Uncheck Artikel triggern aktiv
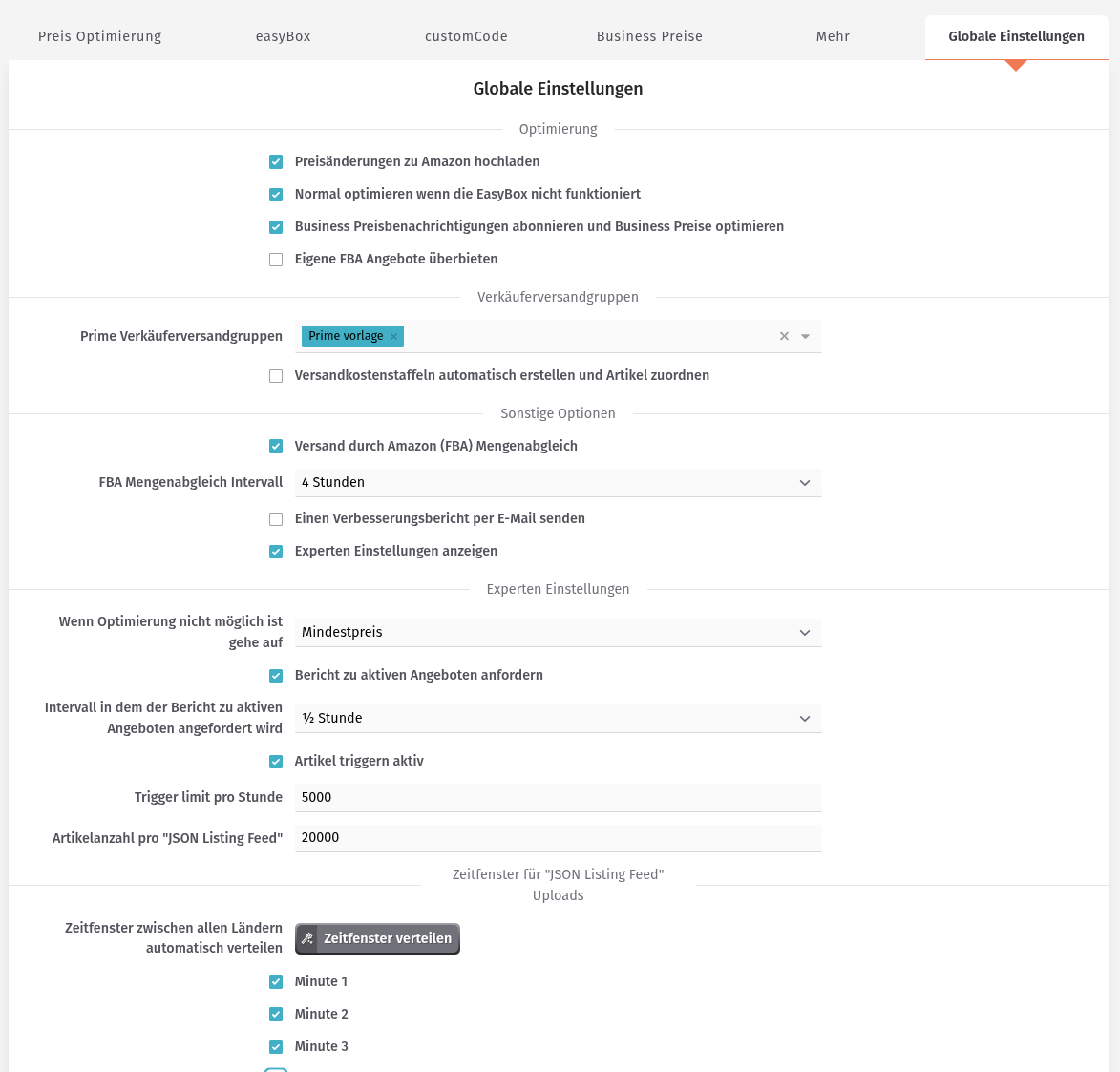Image resolution: width=1120 pixels, height=1072 pixels. (x=276, y=762)
